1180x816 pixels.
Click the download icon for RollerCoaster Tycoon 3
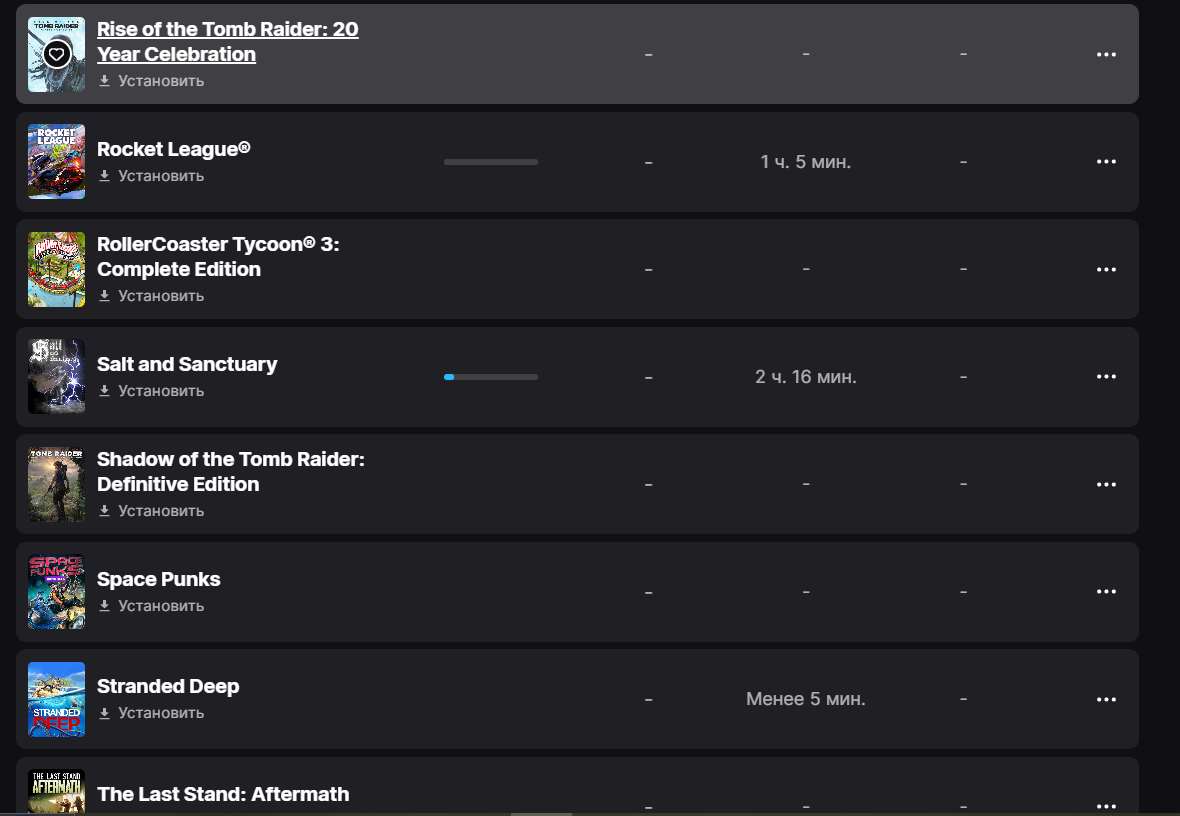pos(105,296)
